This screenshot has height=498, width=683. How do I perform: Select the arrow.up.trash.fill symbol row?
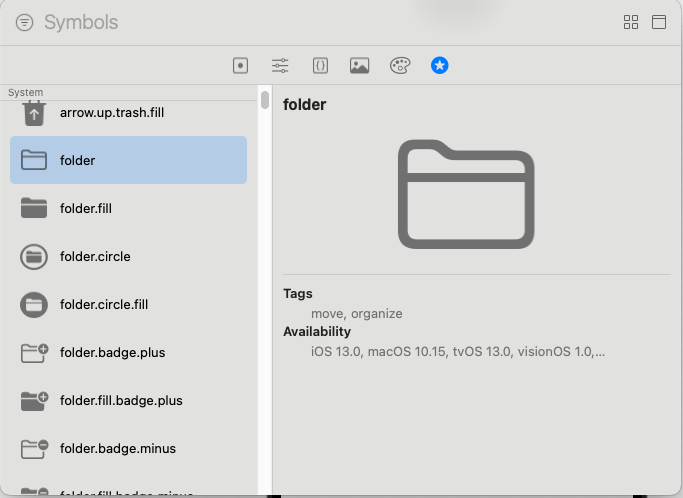[128, 113]
